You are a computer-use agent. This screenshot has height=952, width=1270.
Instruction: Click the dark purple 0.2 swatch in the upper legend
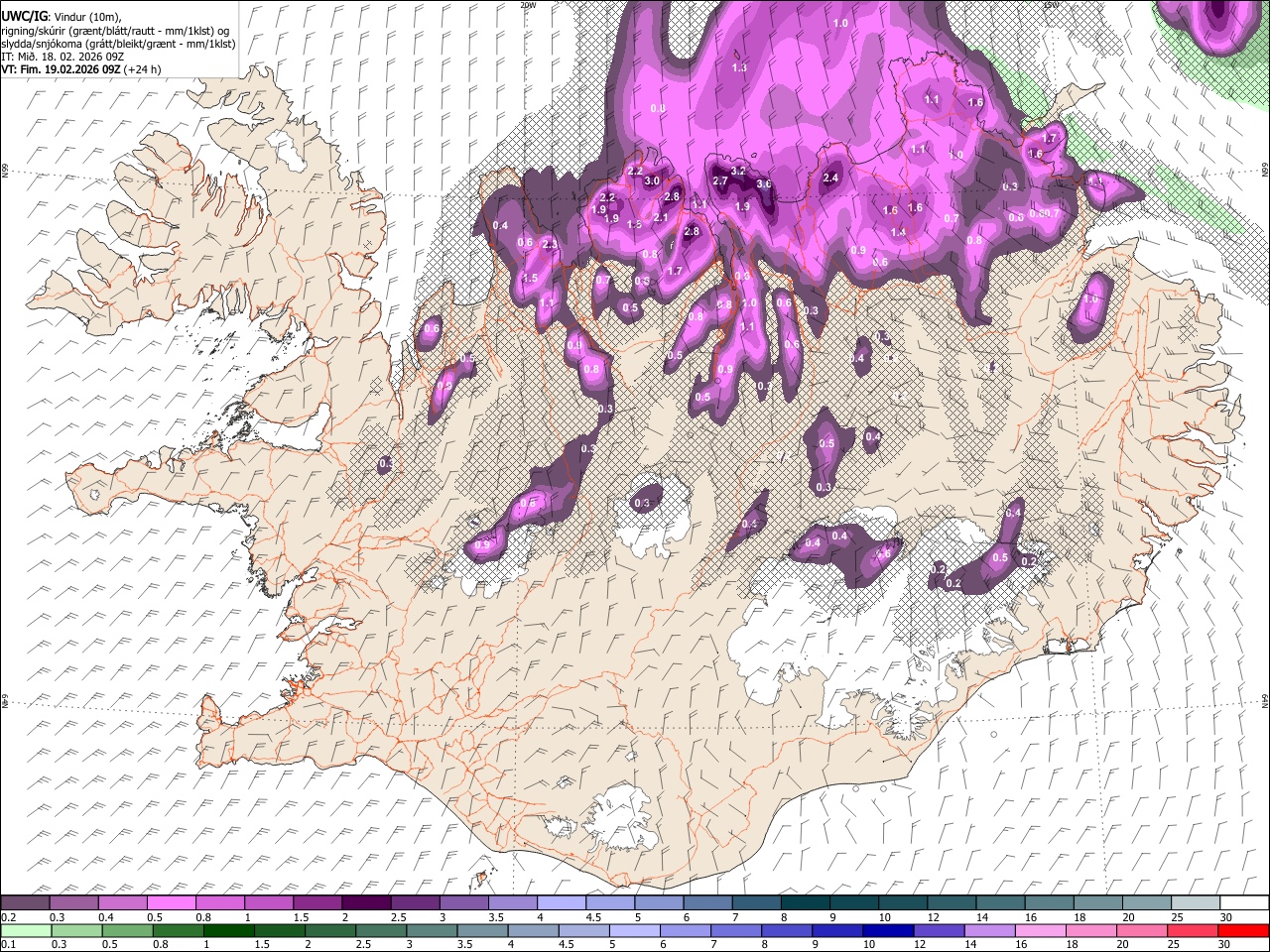coord(26,903)
